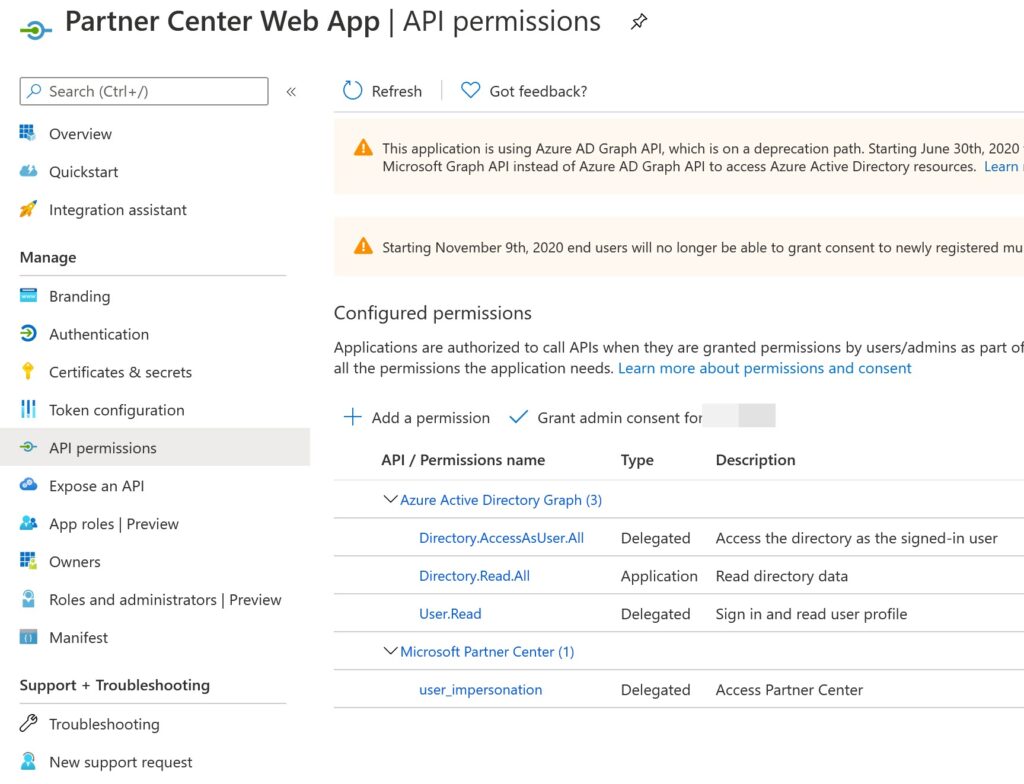Viewport: 1024px width, 784px height.
Task: Collapse the sidebar with the double chevron
Action: (x=291, y=91)
